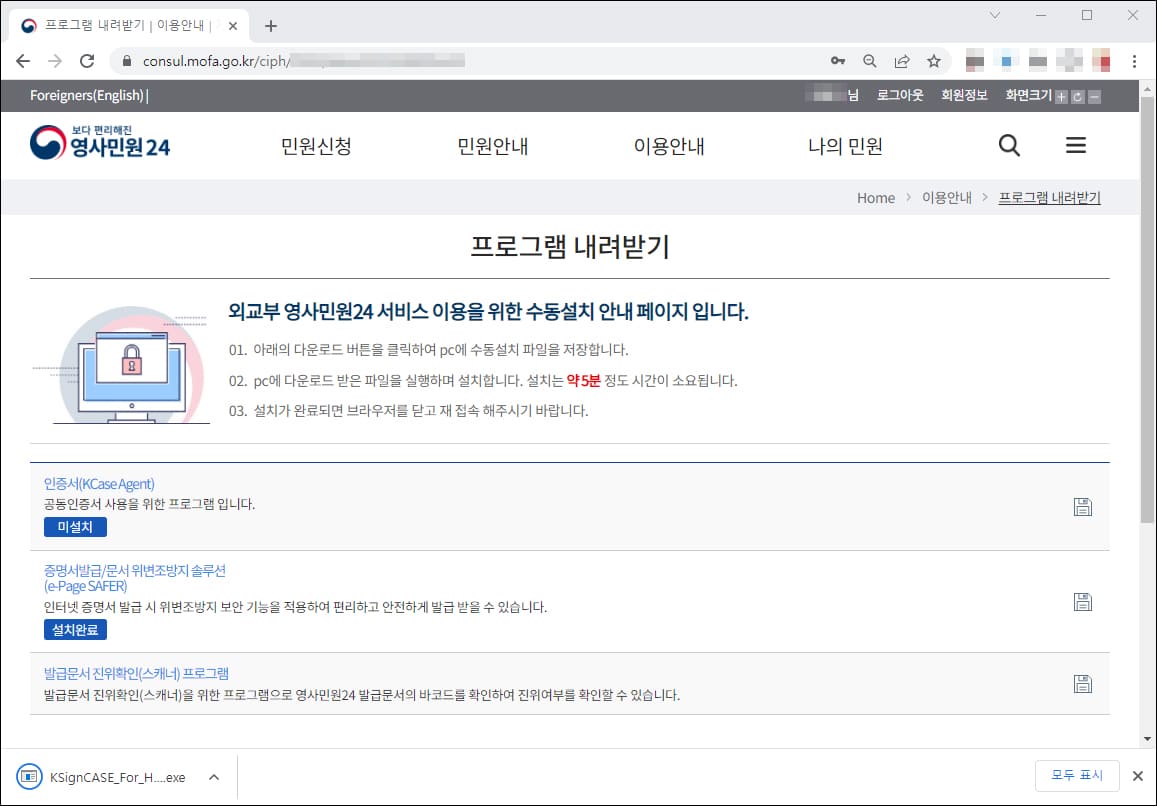The height and width of the screenshot is (806, 1157).
Task: Select the 민원신청 menu item
Action: [x=317, y=145]
